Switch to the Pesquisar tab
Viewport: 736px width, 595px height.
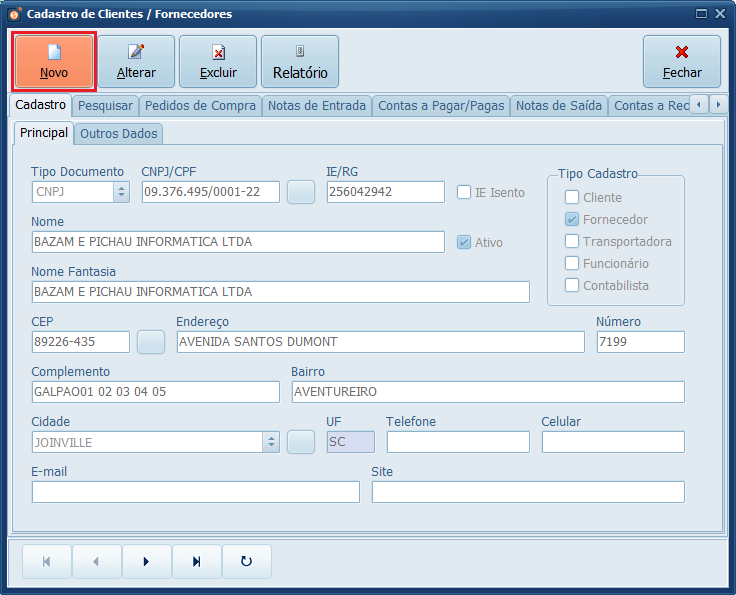pos(105,106)
